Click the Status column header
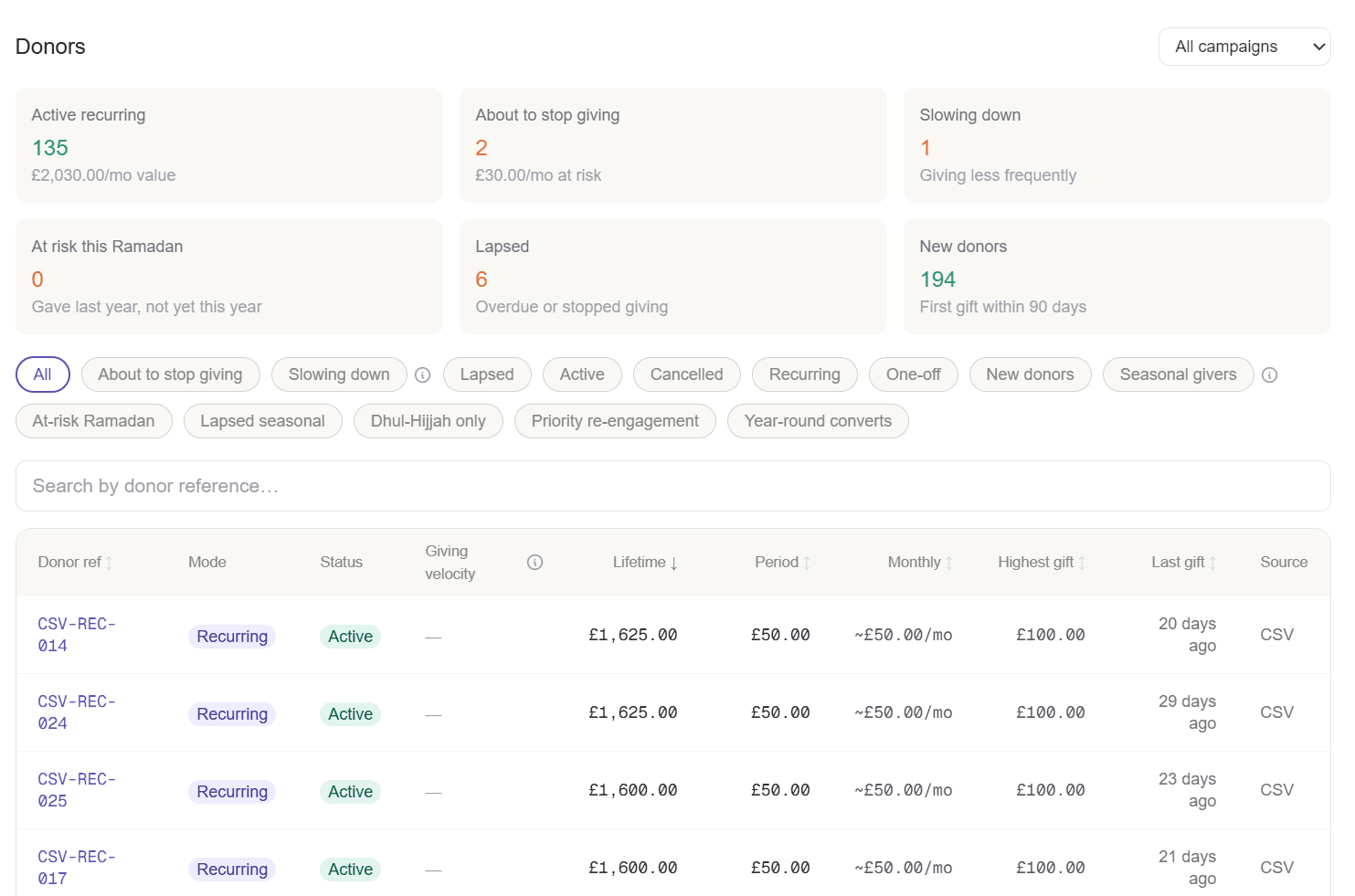The height and width of the screenshot is (896, 1355). pyautogui.click(x=342, y=563)
